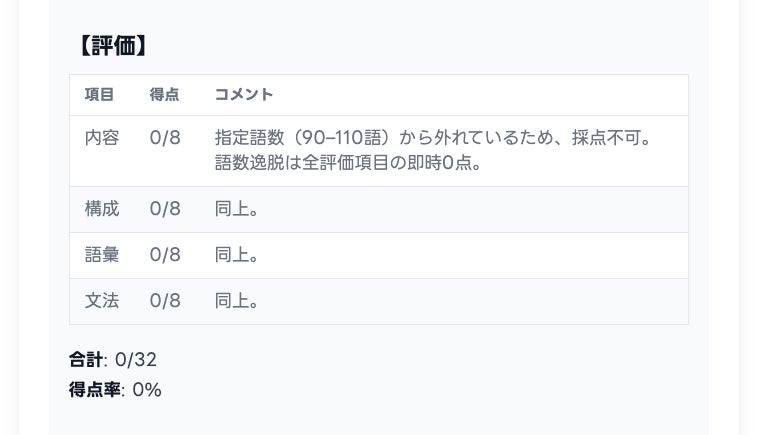Select the 内容 row label
Image resolution: width=765 pixels, height=435 pixels.
[101, 138]
